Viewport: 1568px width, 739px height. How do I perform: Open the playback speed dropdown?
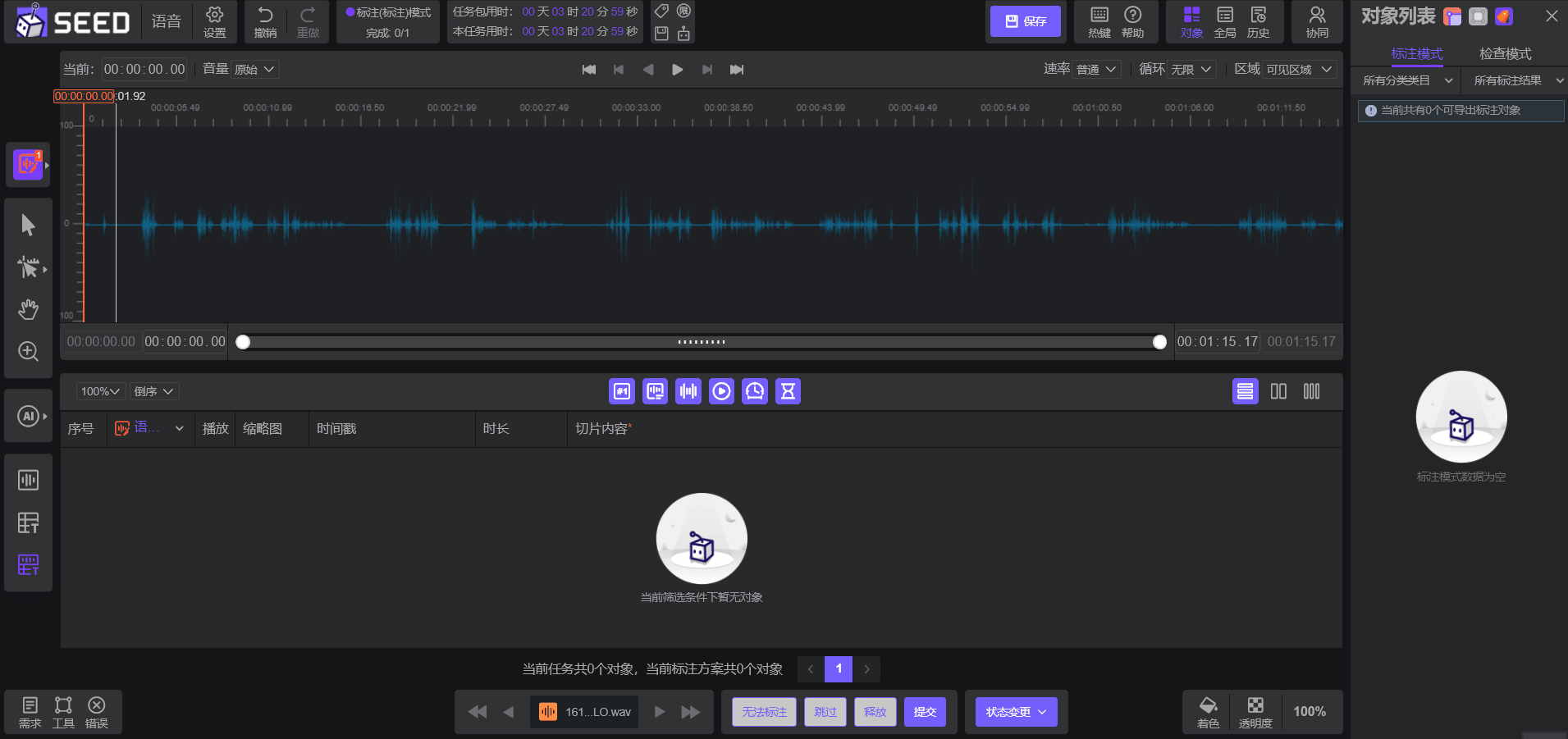(1097, 70)
